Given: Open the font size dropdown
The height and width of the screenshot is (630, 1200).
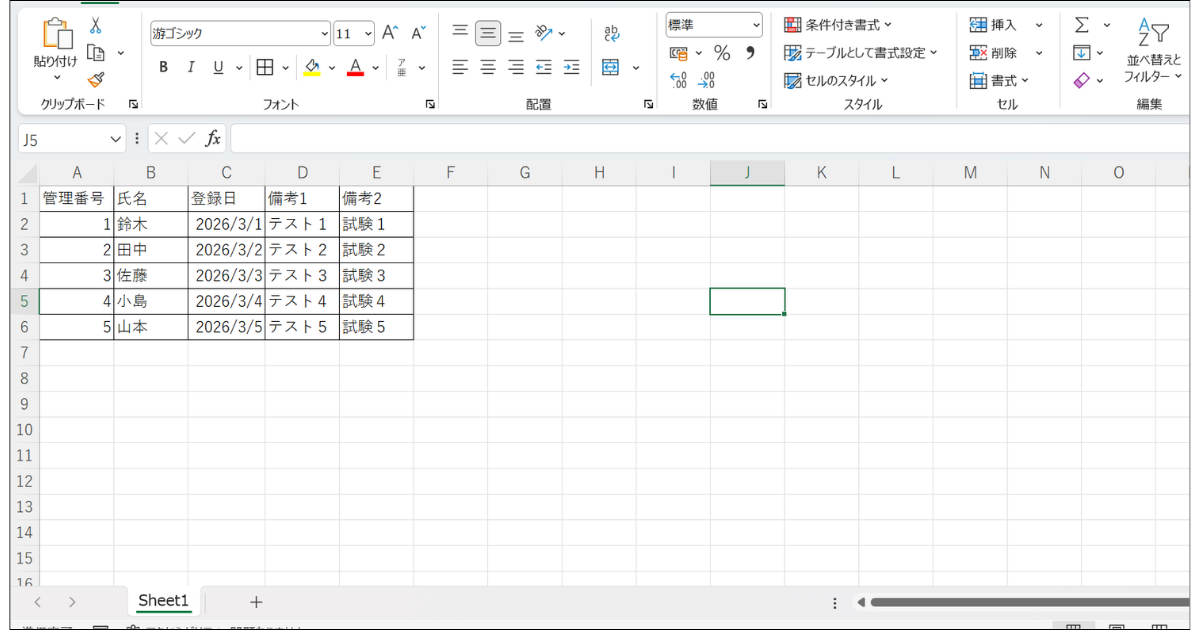Looking at the screenshot, I should click(369, 33).
